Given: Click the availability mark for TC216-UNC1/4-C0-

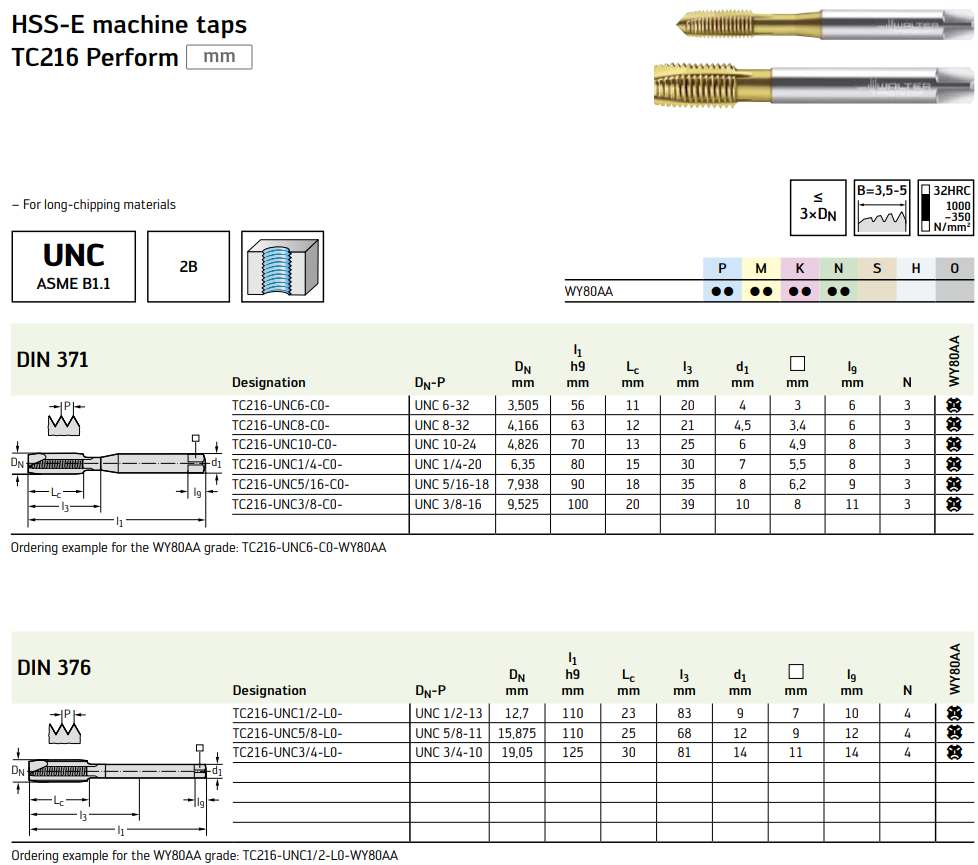Looking at the screenshot, I should click(954, 465).
